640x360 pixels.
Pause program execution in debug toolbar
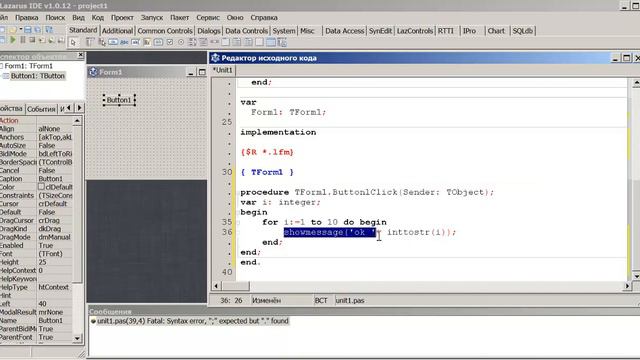[x=23, y=40]
